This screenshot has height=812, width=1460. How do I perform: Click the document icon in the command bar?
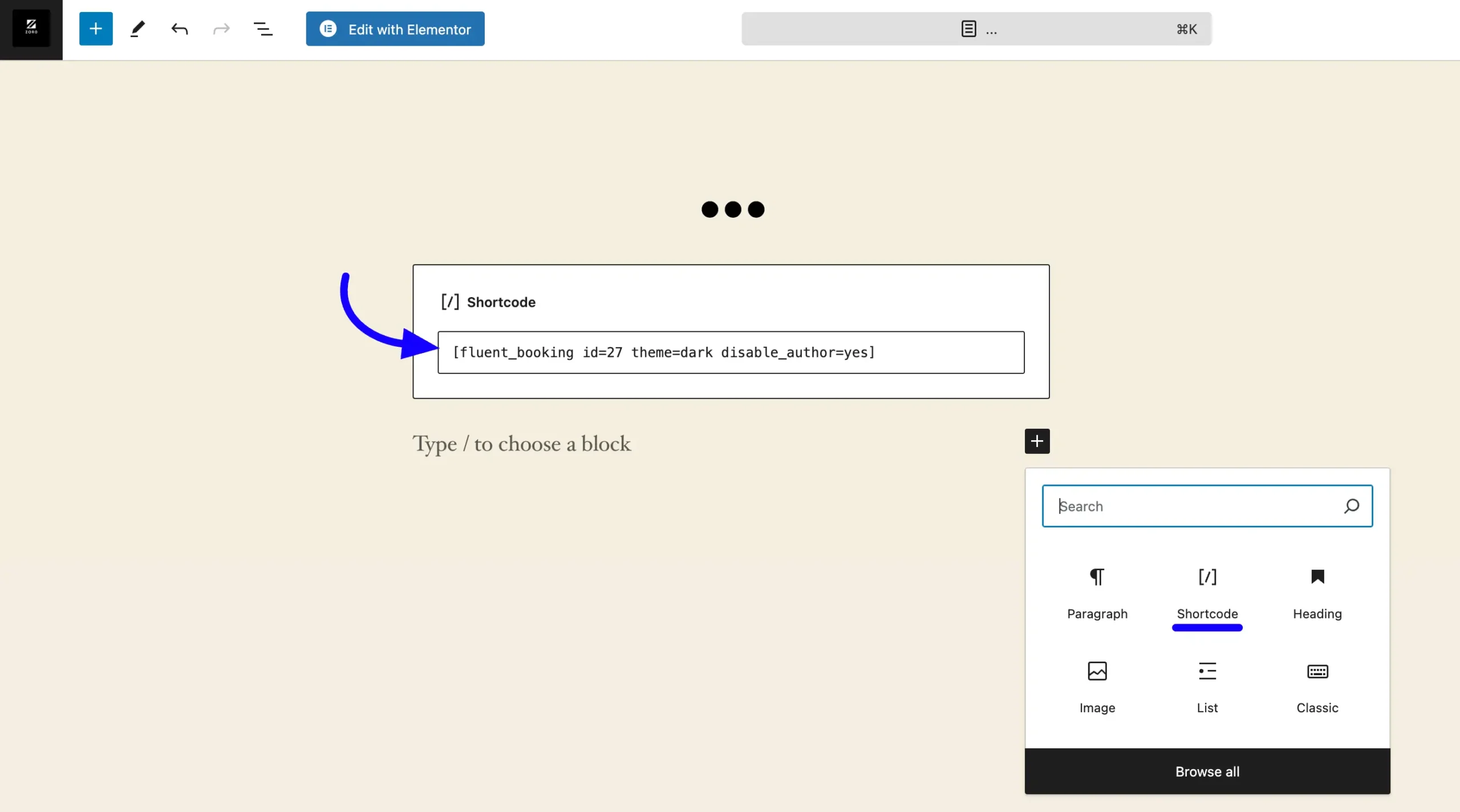968,29
